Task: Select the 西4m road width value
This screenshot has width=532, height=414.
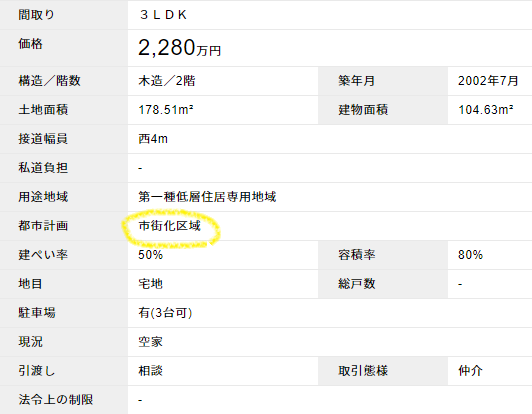Action: pos(153,139)
